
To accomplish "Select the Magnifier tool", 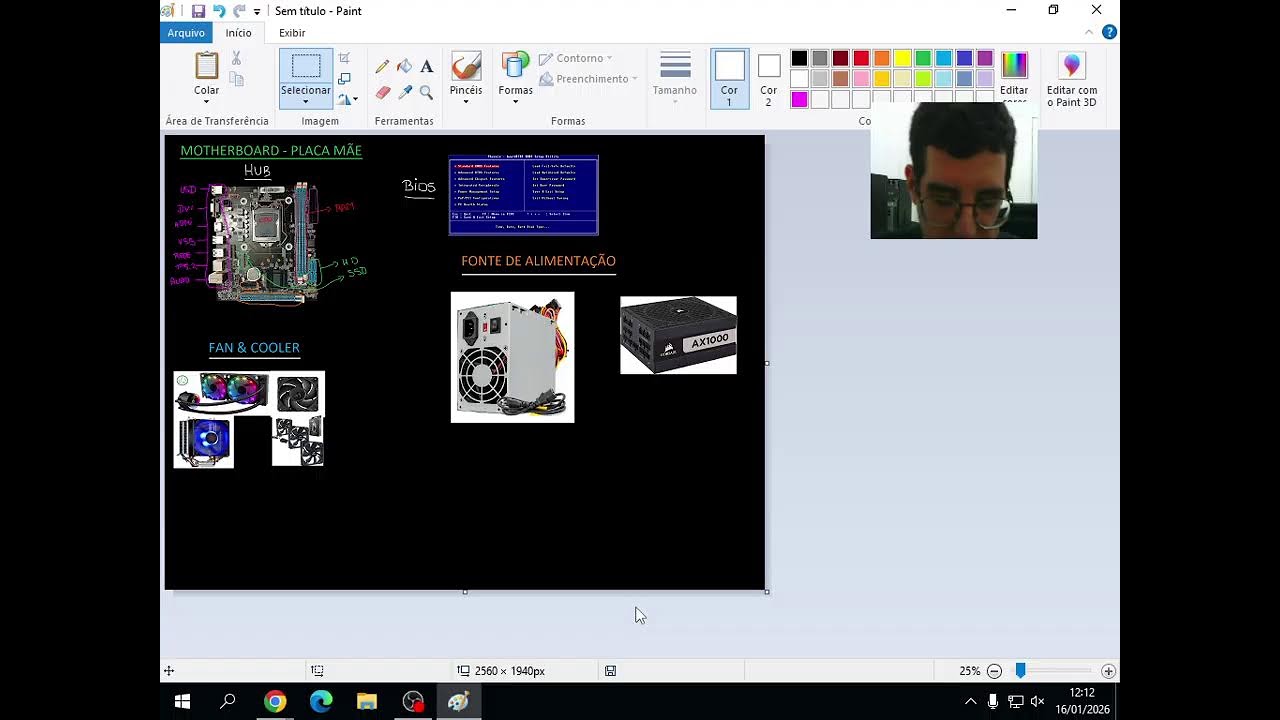I will click(427, 92).
